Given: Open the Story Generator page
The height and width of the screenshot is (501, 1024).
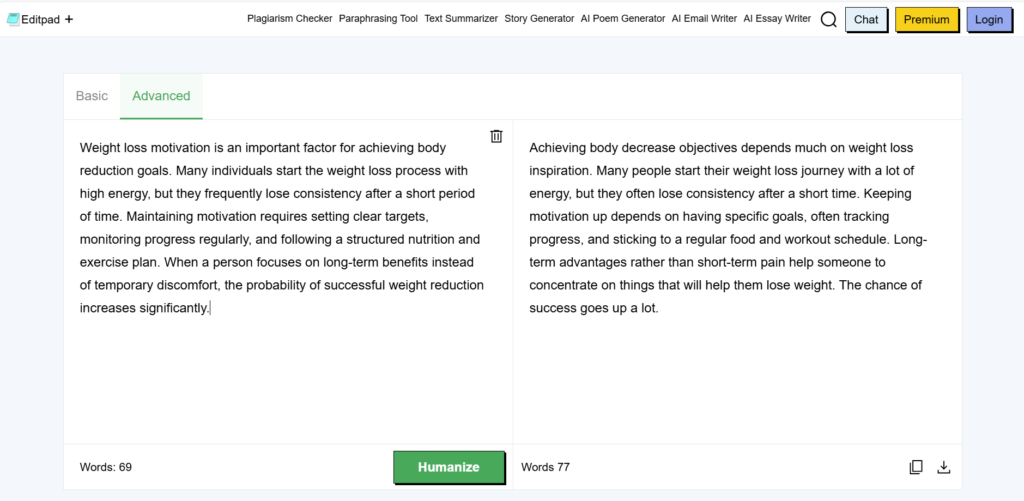Looking at the screenshot, I should pyautogui.click(x=539, y=19).
